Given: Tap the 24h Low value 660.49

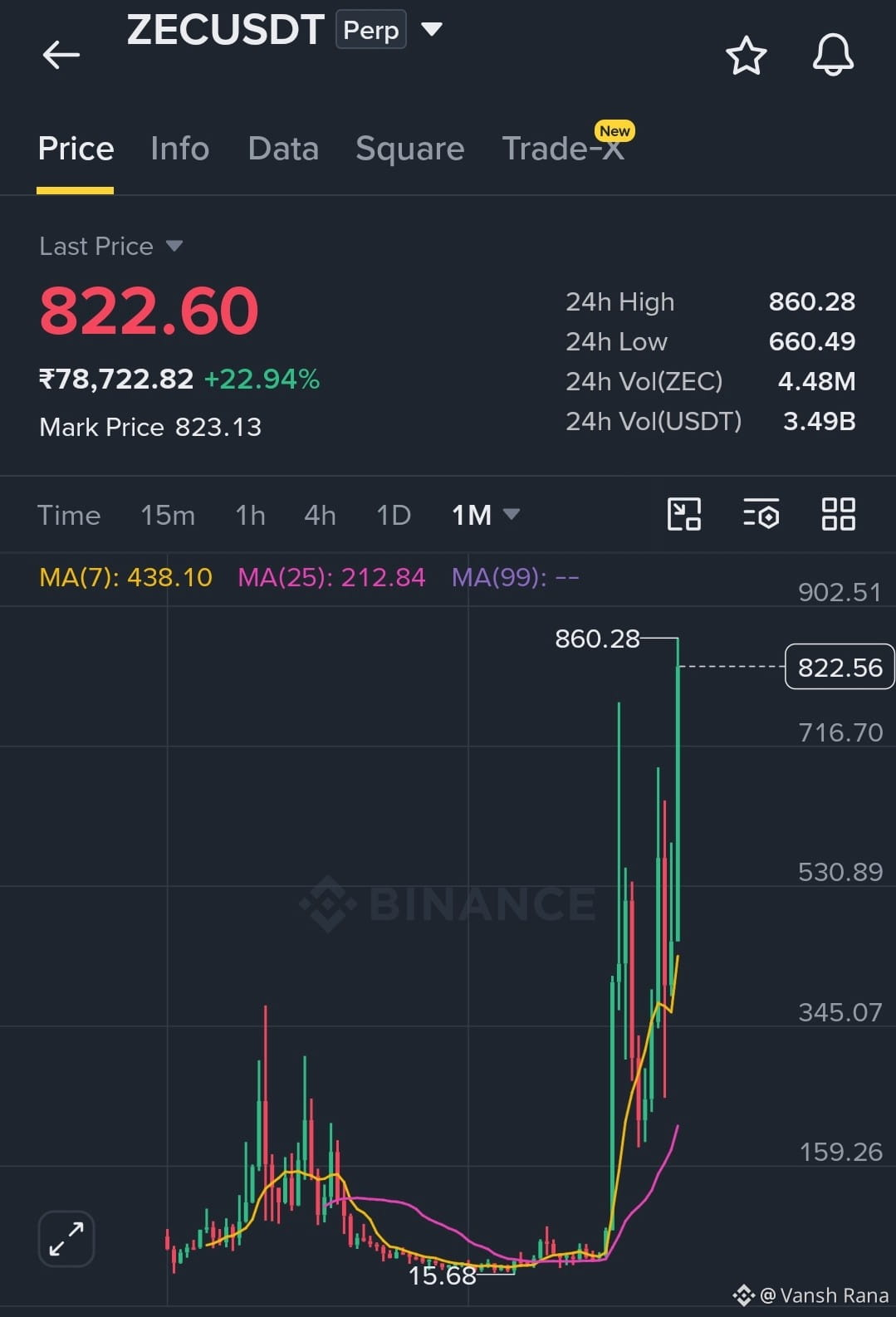Looking at the screenshot, I should (811, 341).
